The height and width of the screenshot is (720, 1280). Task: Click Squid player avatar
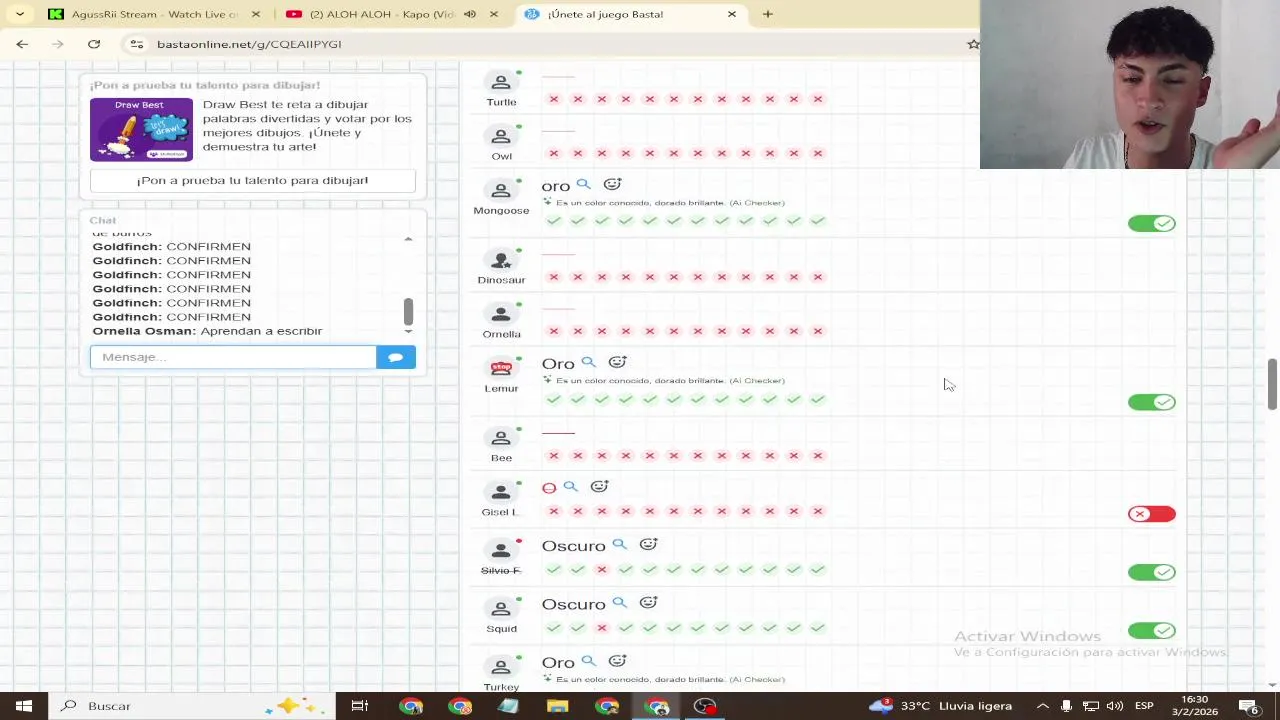click(501, 608)
